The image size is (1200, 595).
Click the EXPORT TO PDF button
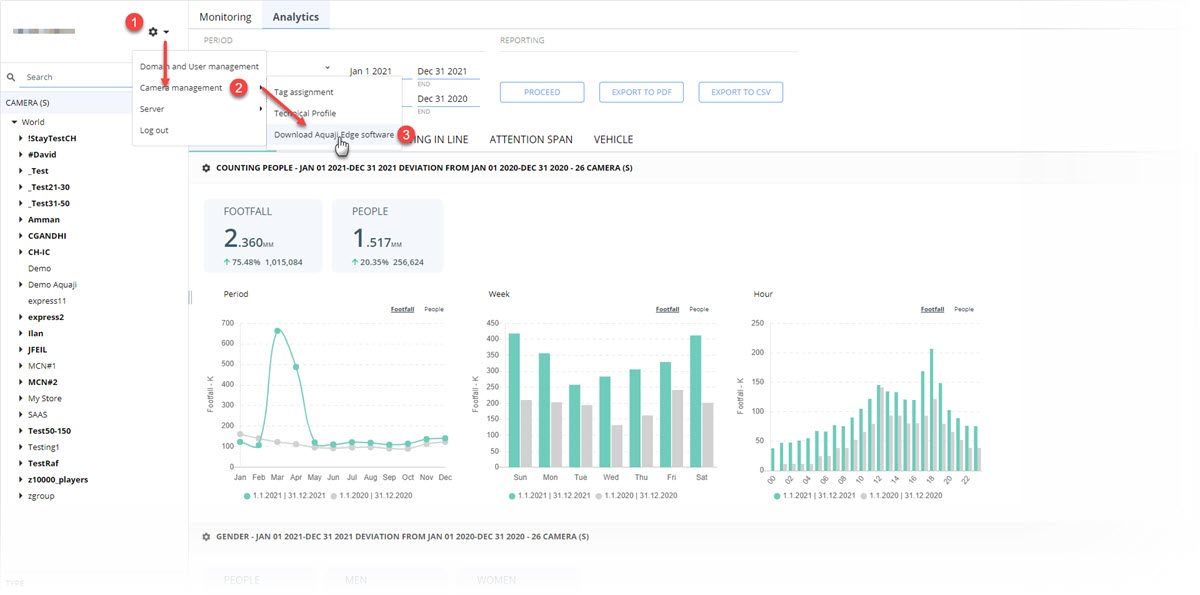click(641, 92)
